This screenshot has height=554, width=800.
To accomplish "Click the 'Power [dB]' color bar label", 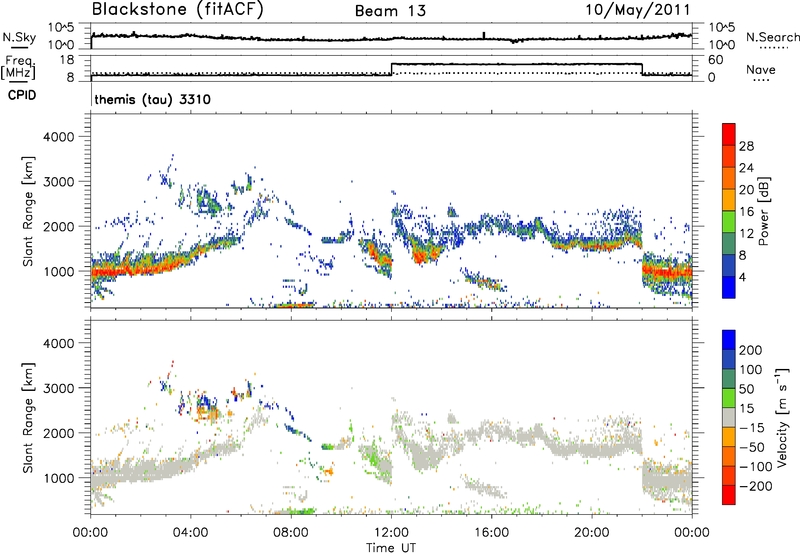I will tap(763, 211).
